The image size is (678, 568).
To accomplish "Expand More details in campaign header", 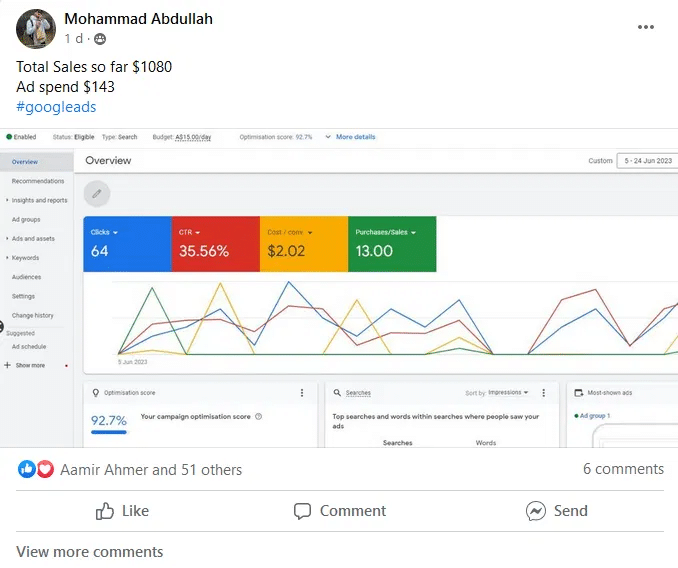I will point(351,137).
